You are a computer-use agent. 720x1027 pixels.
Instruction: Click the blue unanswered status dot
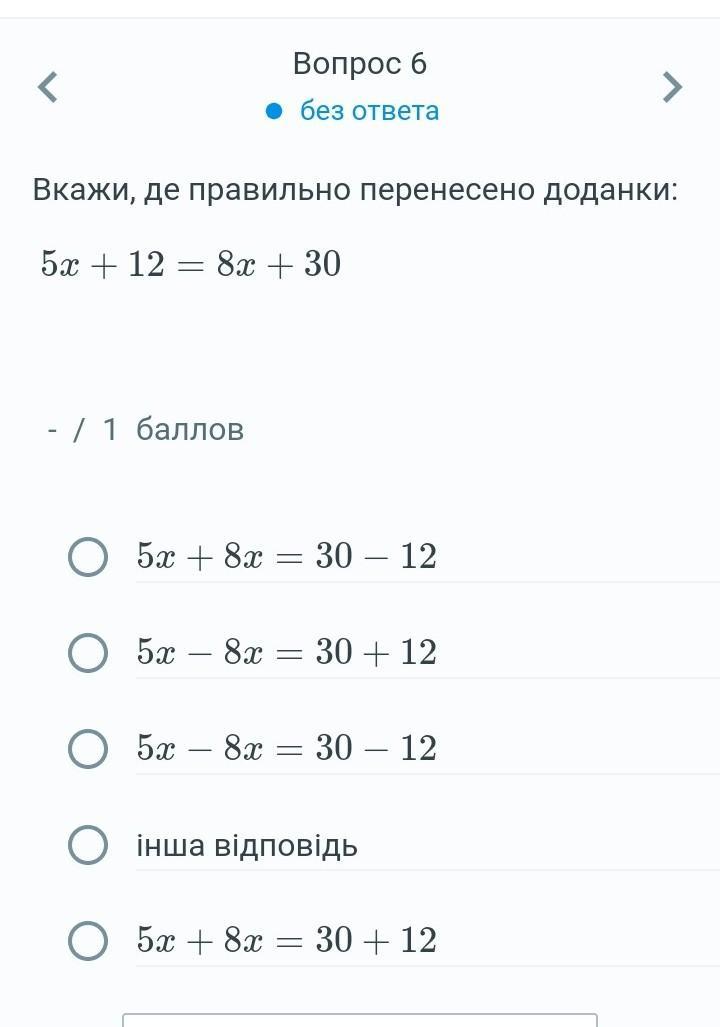coord(275,110)
